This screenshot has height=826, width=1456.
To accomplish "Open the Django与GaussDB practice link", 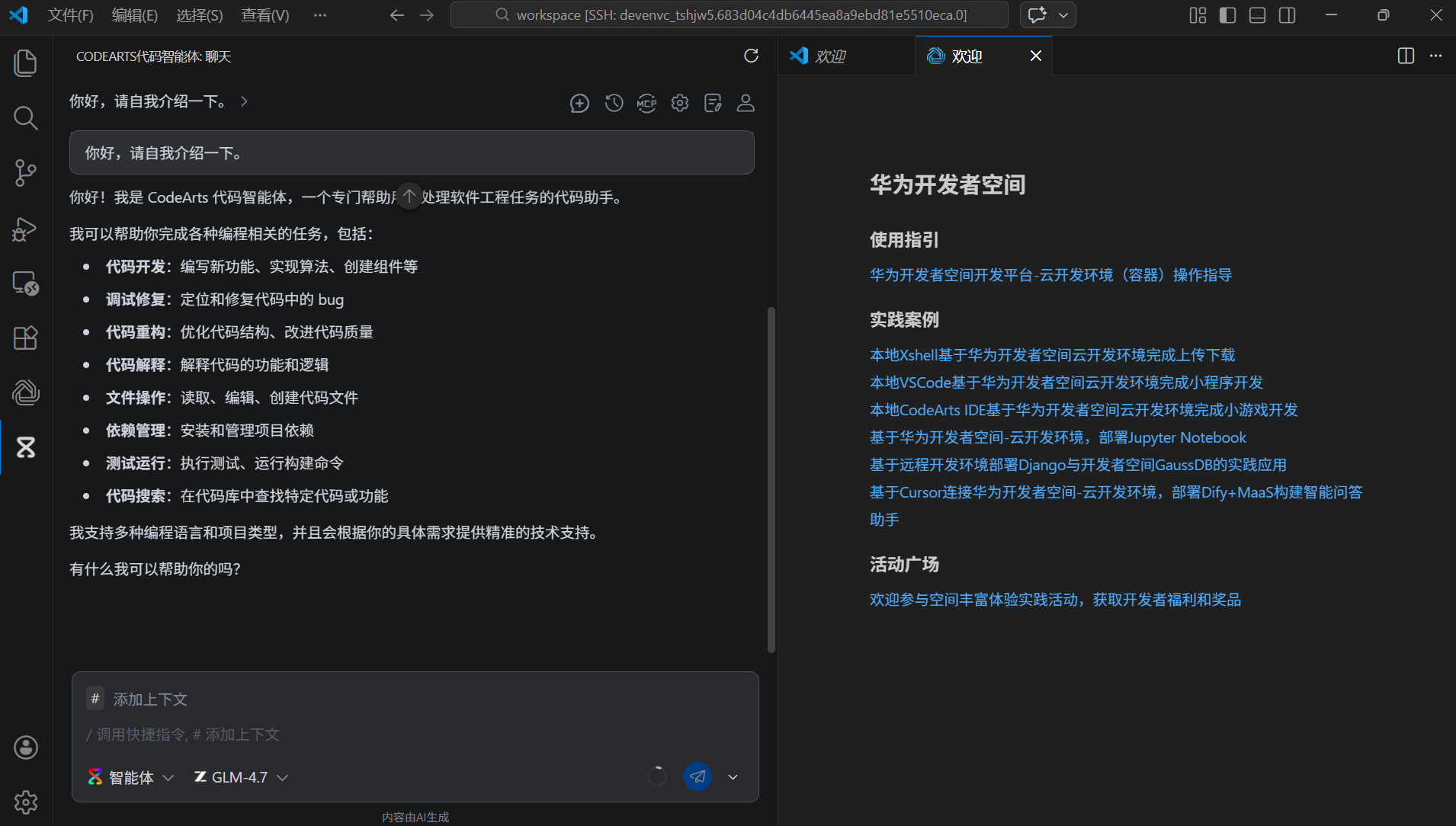I will coord(1078,465).
